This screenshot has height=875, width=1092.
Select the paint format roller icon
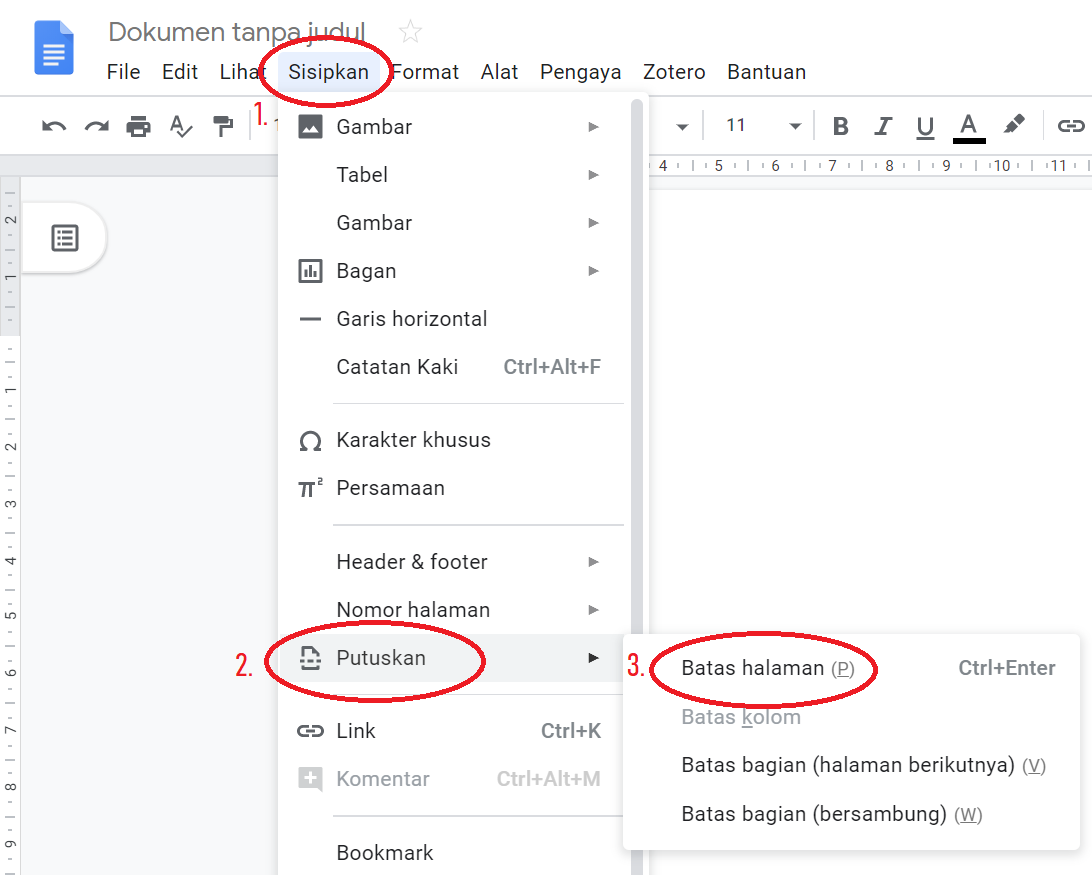tap(222, 126)
